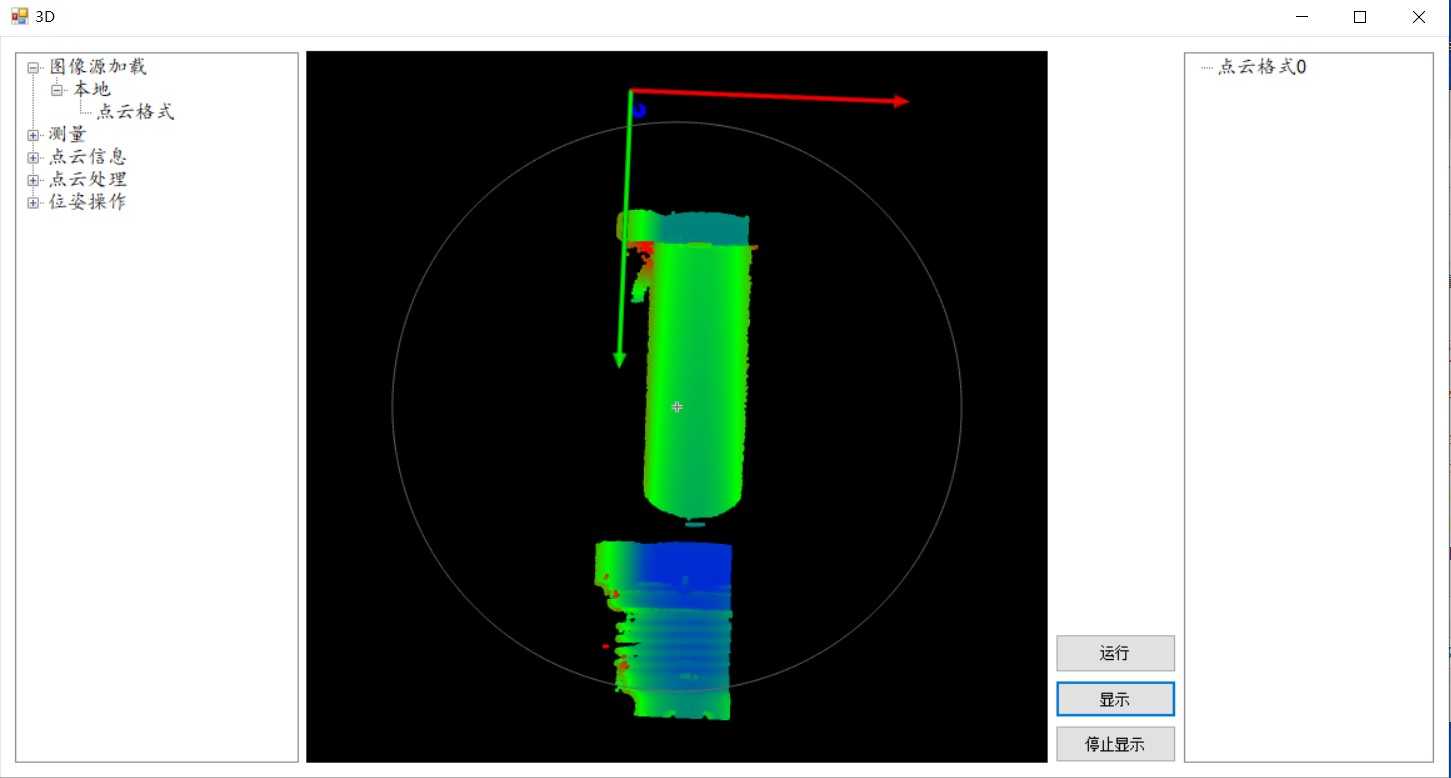The image size is (1451, 778).
Task: Expand the 位姿操作 tree node
Action: tap(33, 203)
